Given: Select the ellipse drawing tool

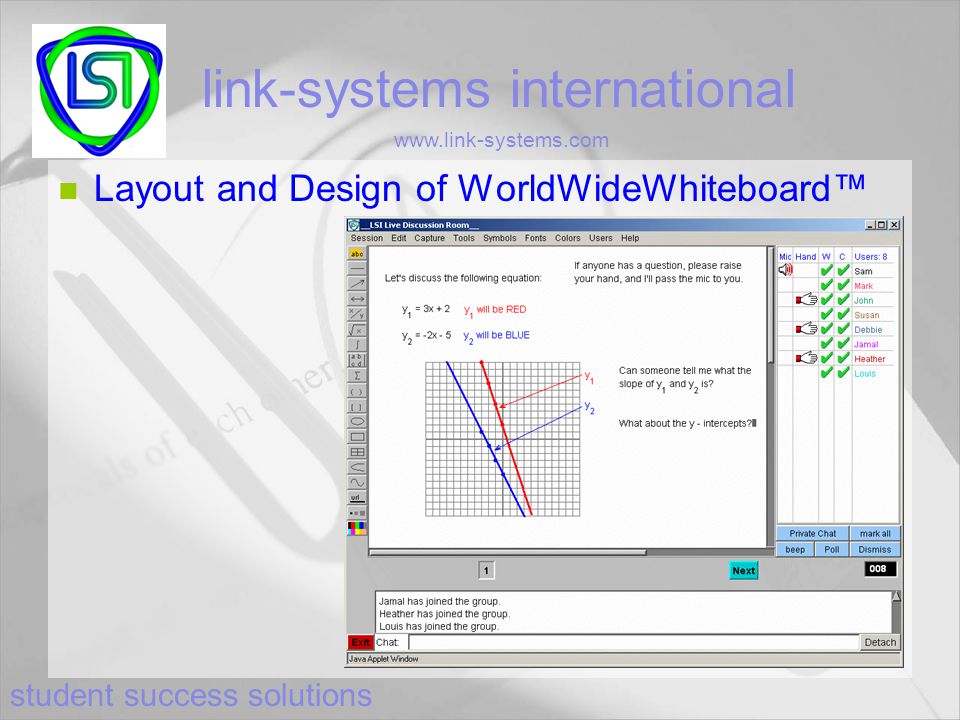Looking at the screenshot, I should (357, 422).
